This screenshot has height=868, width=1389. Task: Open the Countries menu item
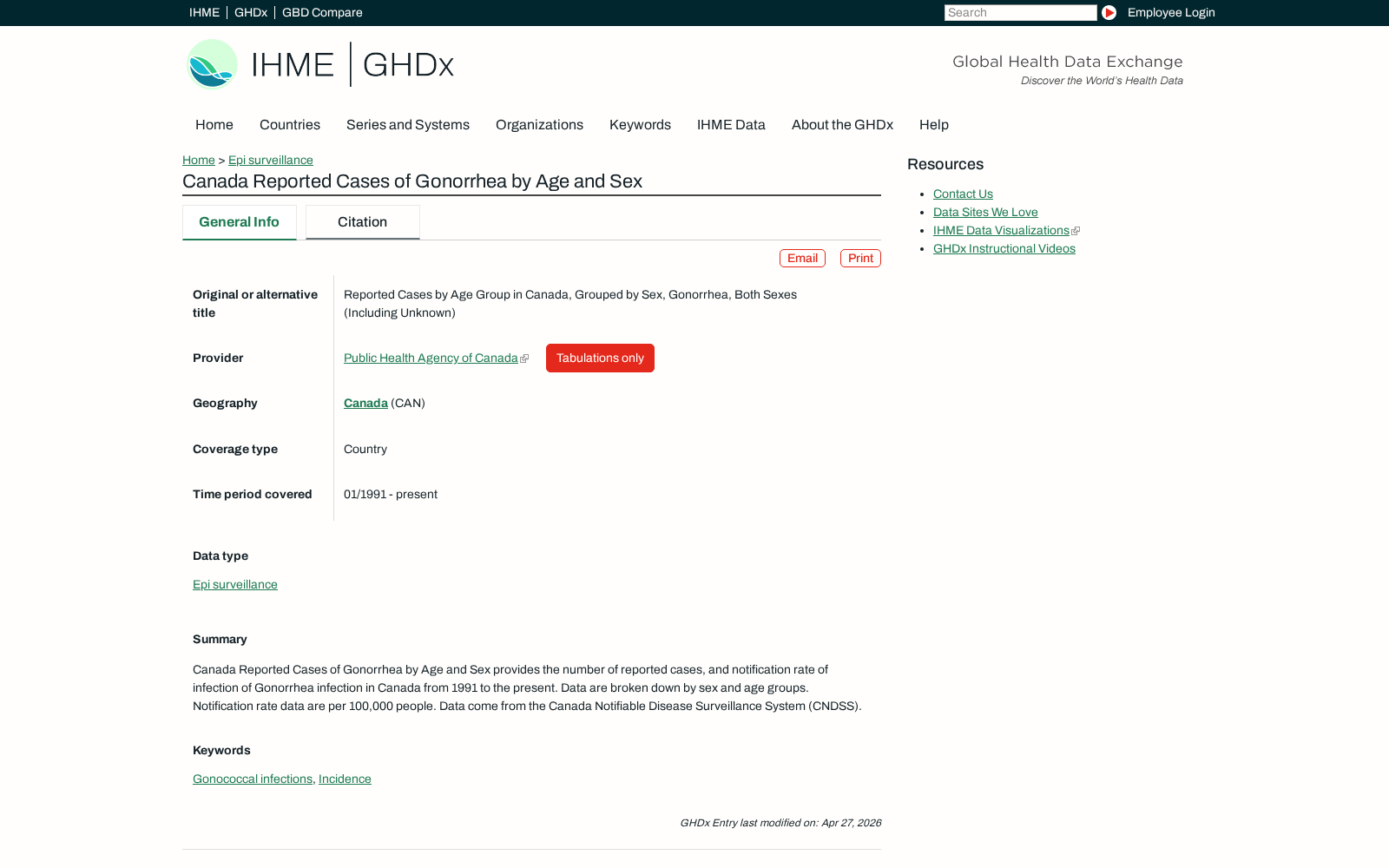click(290, 125)
